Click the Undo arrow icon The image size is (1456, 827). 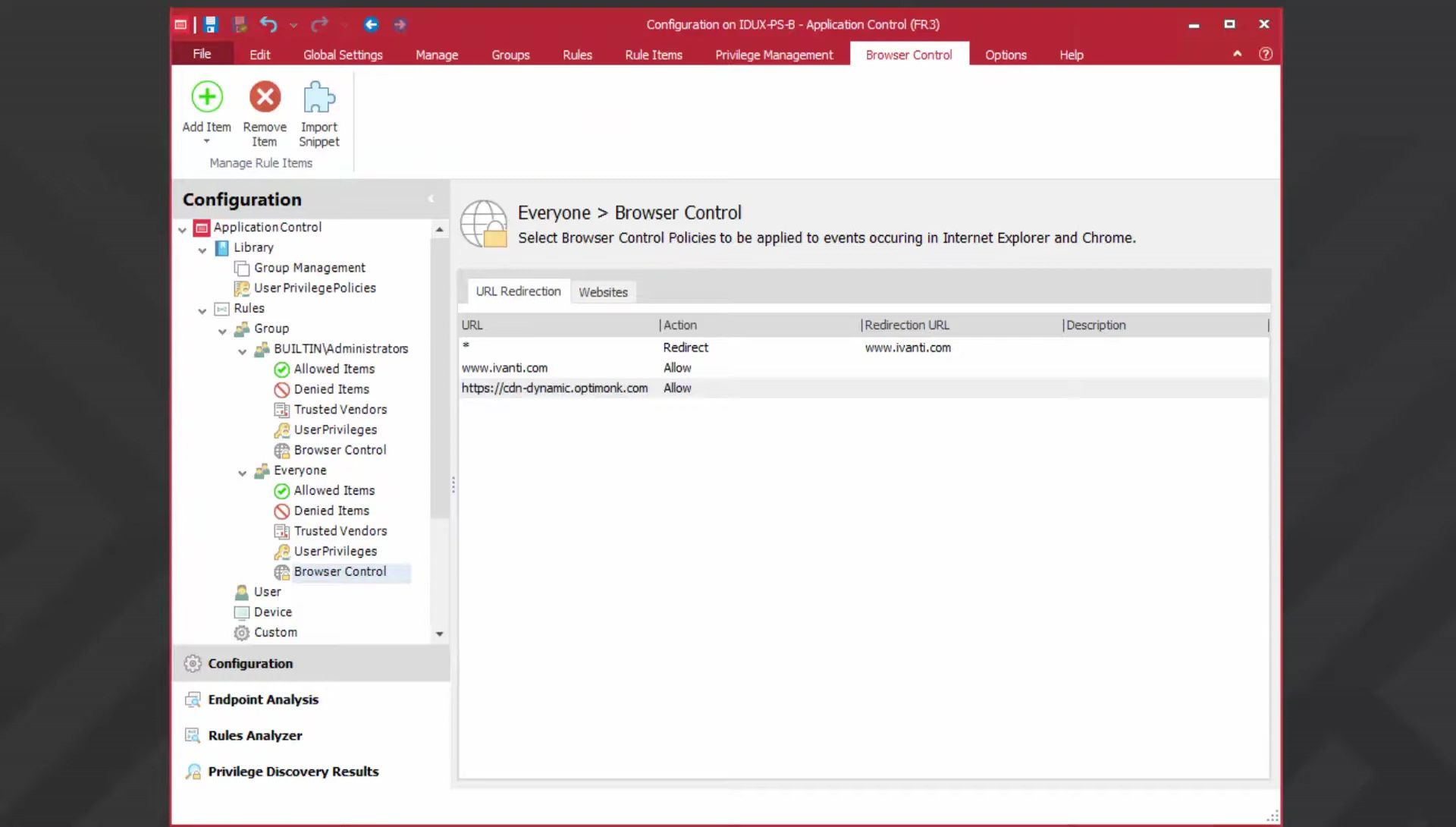click(268, 24)
